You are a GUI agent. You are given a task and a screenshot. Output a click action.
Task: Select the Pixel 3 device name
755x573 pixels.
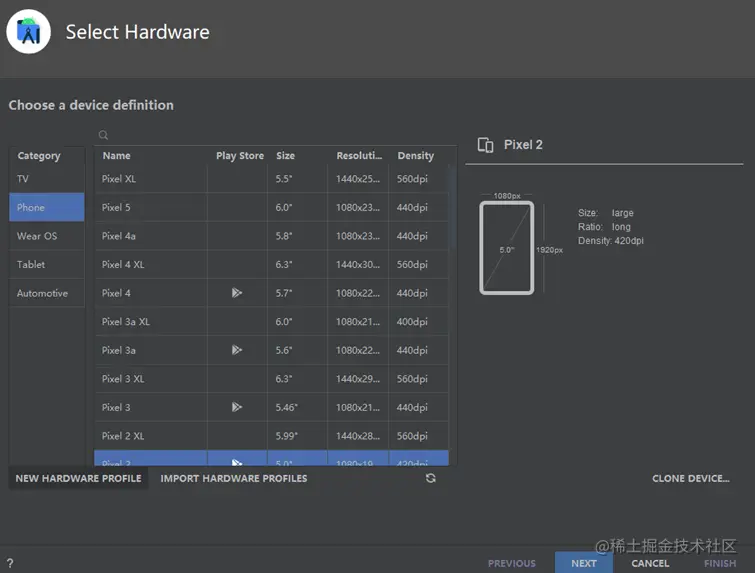(116, 407)
